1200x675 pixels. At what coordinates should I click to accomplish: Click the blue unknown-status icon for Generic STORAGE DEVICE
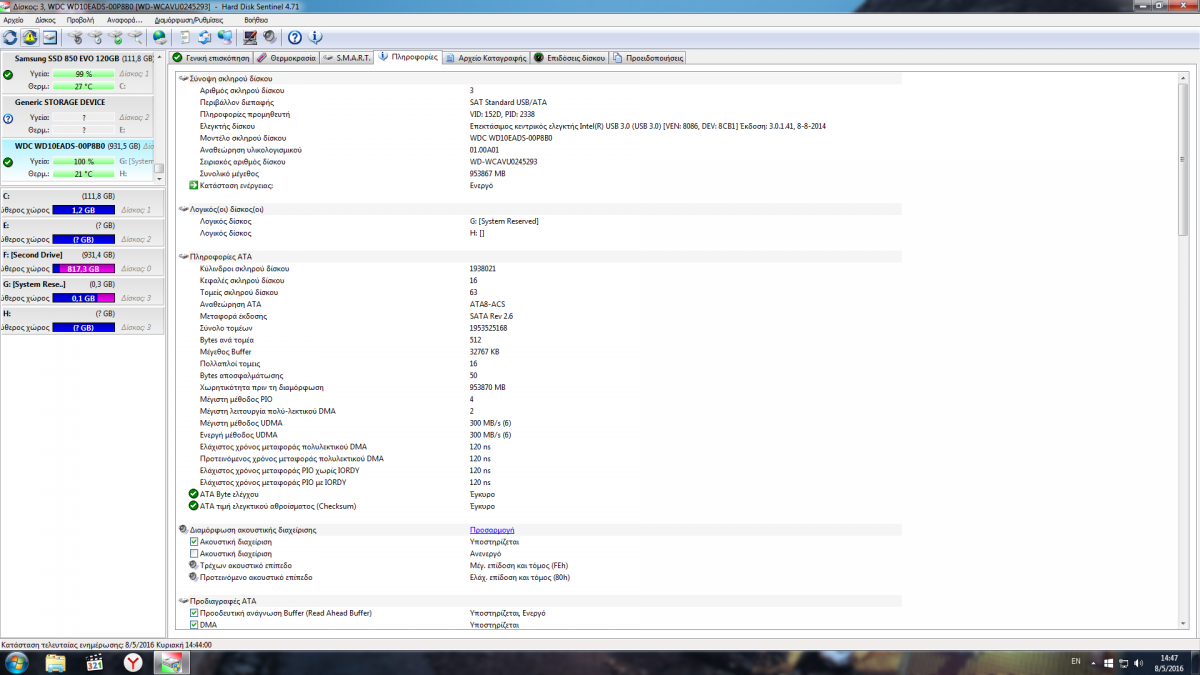(8, 118)
